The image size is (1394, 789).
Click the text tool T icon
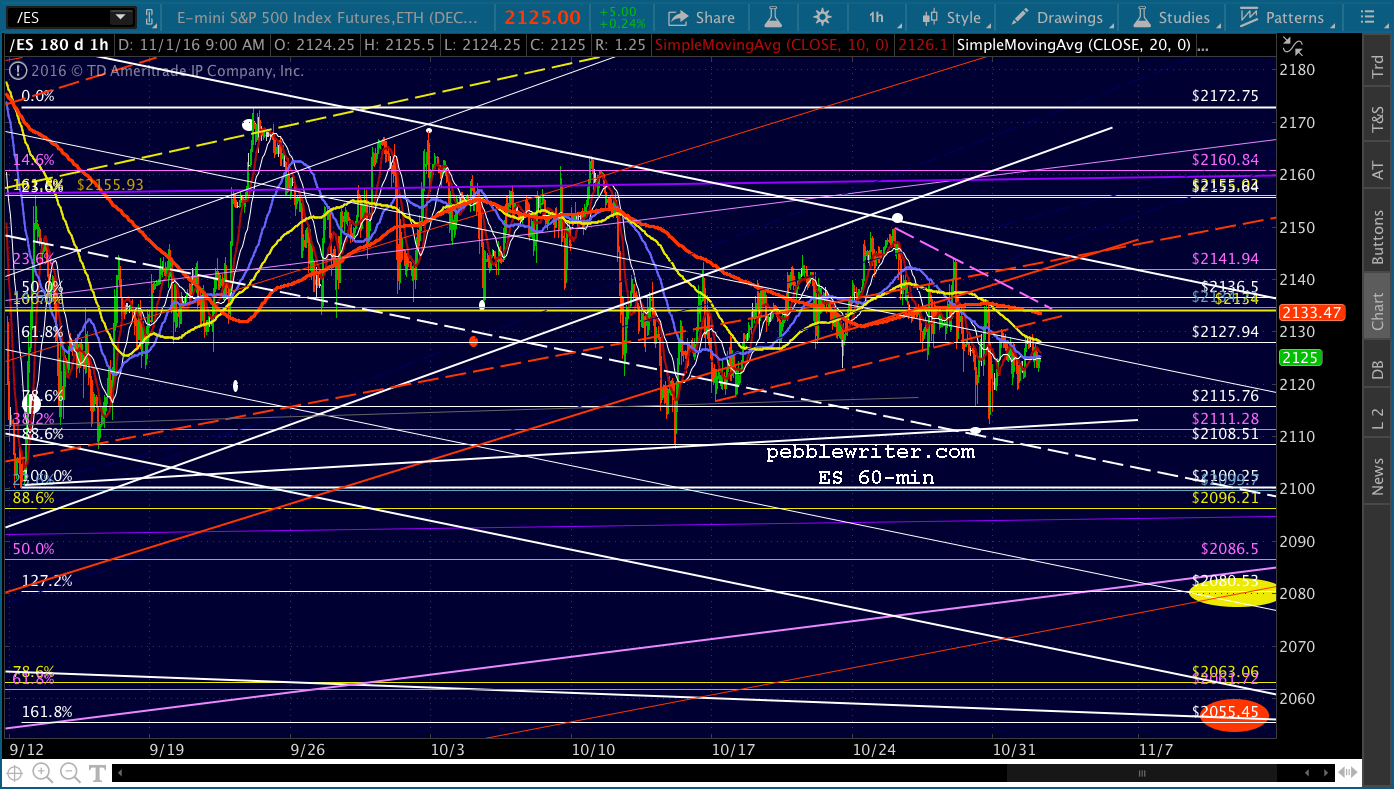[x=97, y=772]
